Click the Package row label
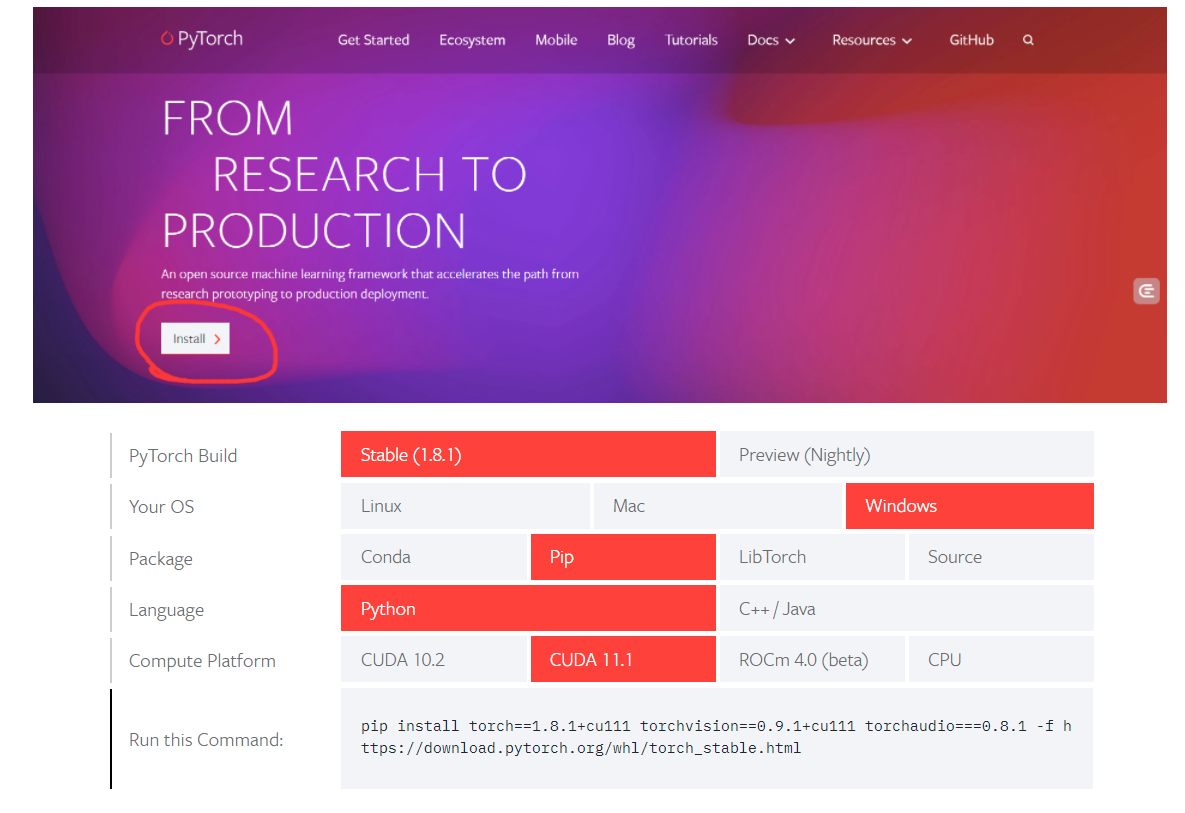 [161, 558]
